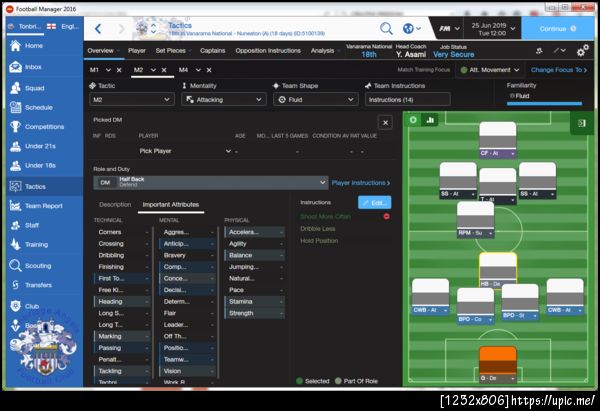This screenshot has height=411, width=600.
Task: Collapse pitch panel with top-right corner icon
Action: click(582, 123)
